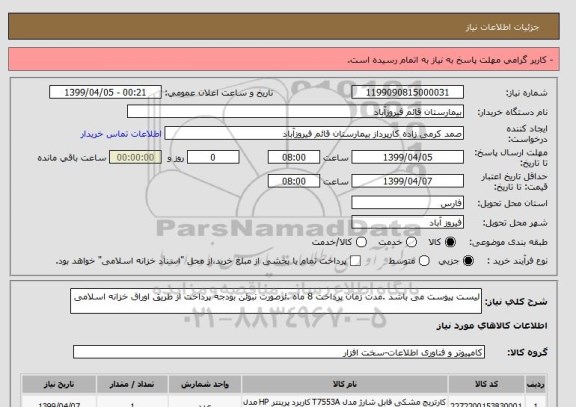Select the خدمت radio button
The width and height of the screenshot is (576, 407).
coord(411,242)
